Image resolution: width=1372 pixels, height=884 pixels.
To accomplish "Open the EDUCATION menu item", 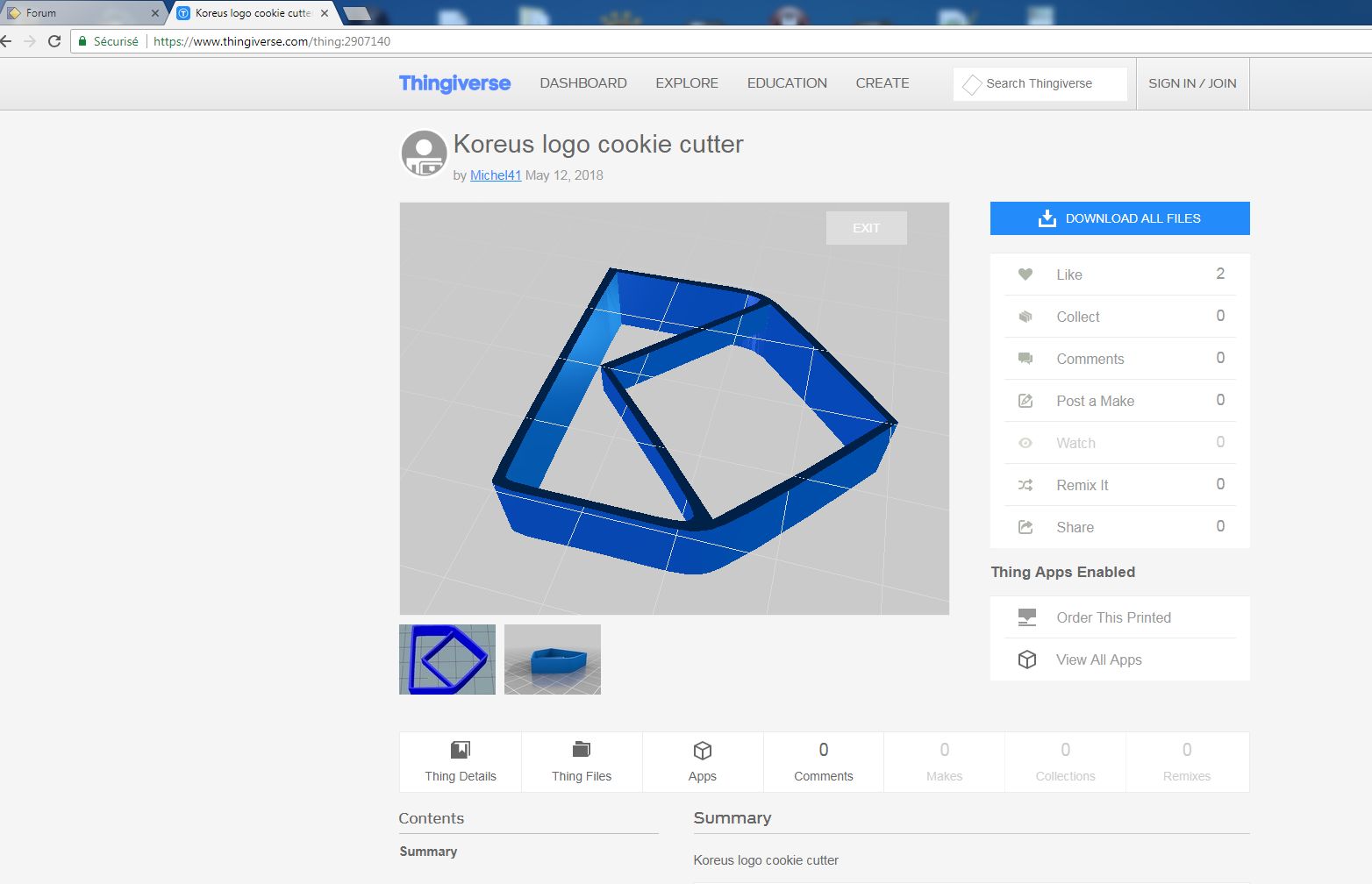I will coord(787,83).
